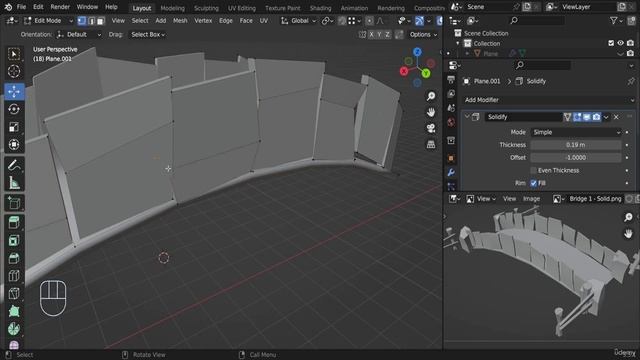Viewport: 640px width, 360px height.
Task: Switch to the UV Editing workspace tab
Action: click(x=242, y=8)
